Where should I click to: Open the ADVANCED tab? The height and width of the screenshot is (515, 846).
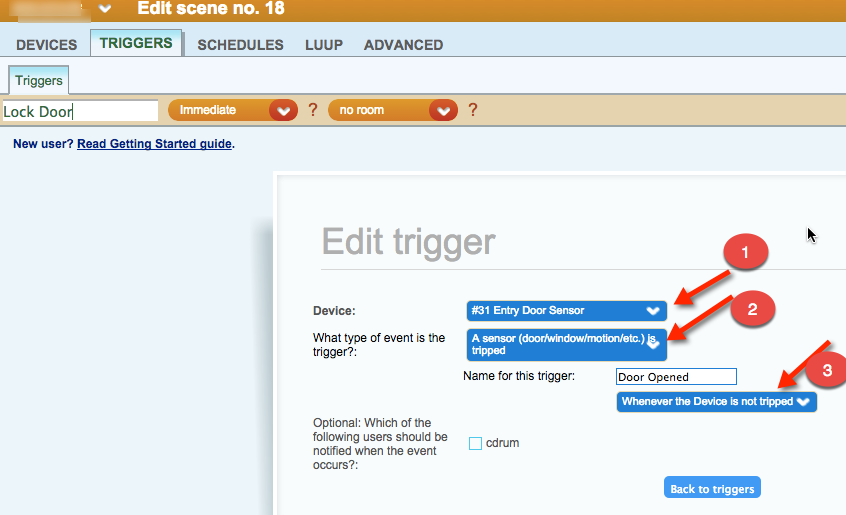pos(403,45)
